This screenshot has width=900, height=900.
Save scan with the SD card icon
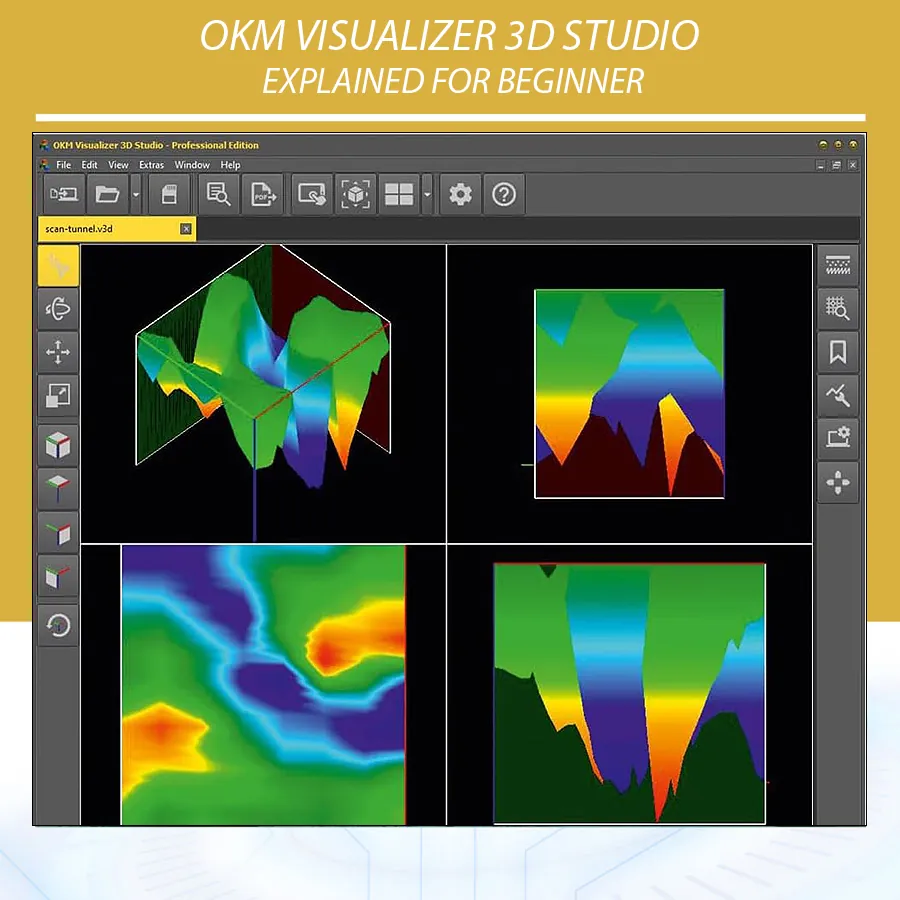point(169,195)
